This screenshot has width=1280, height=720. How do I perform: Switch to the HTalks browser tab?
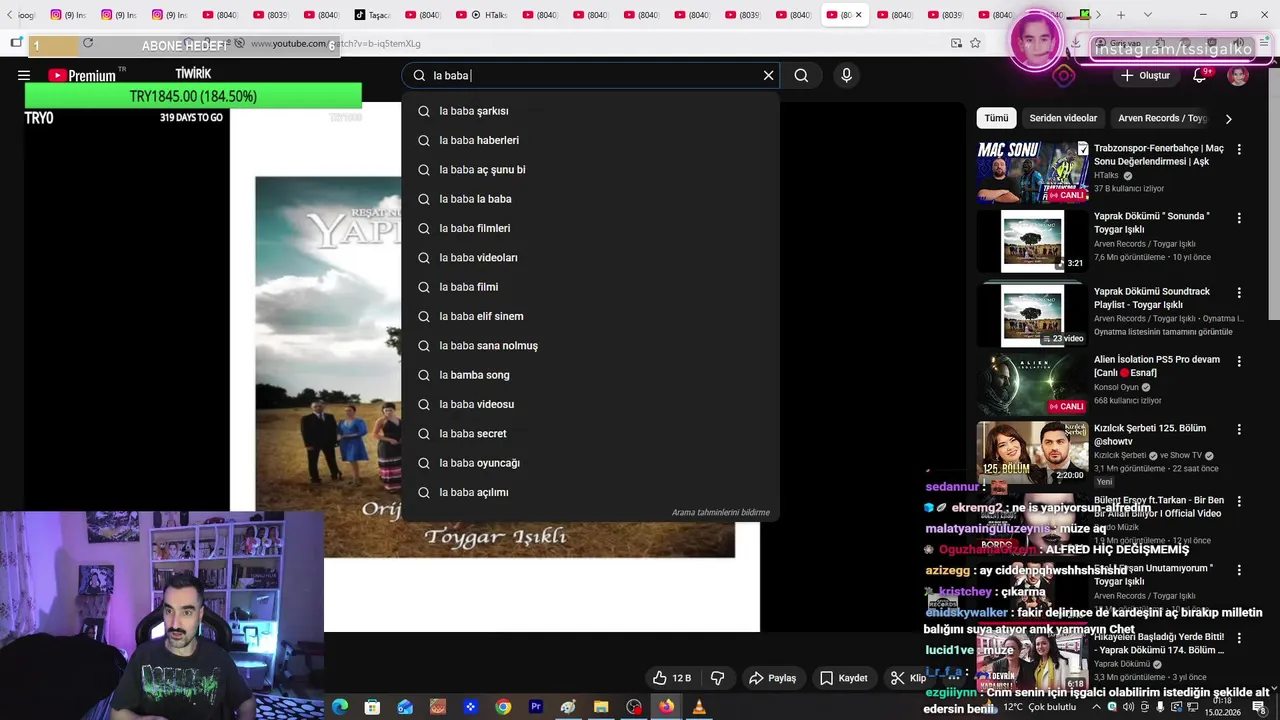[x=484, y=15]
